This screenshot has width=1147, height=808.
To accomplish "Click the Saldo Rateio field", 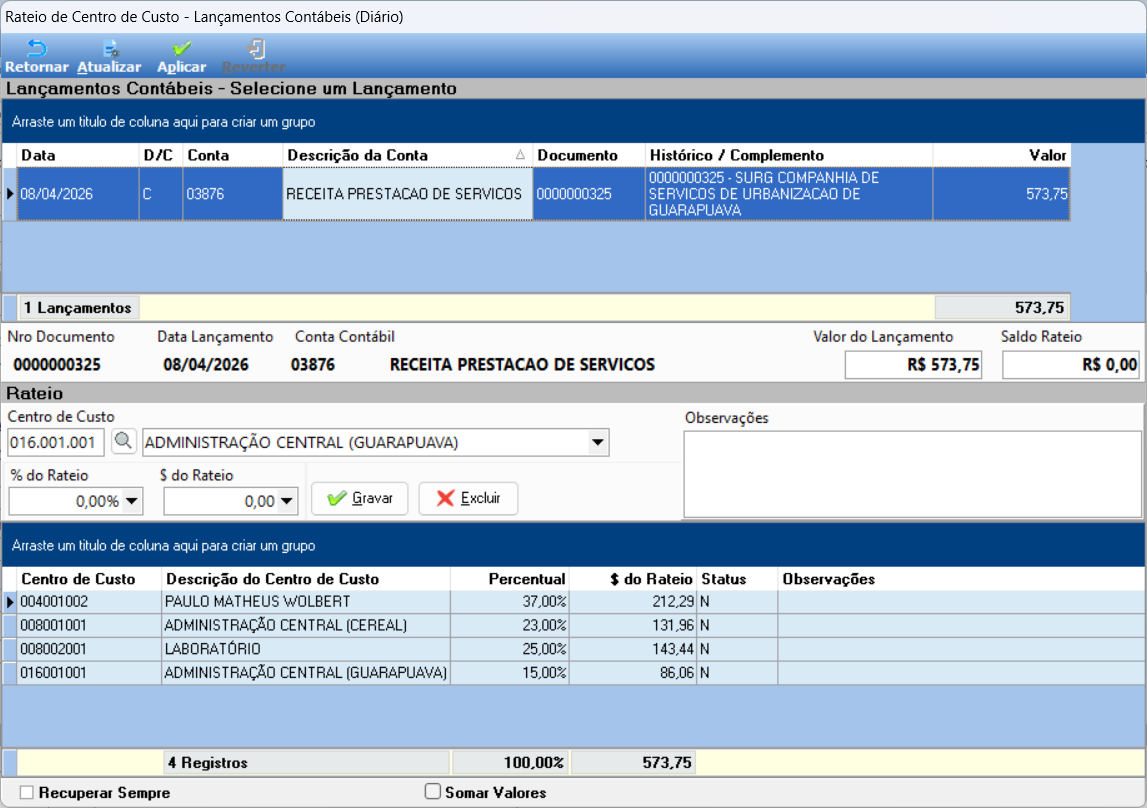I will point(1071,365).
